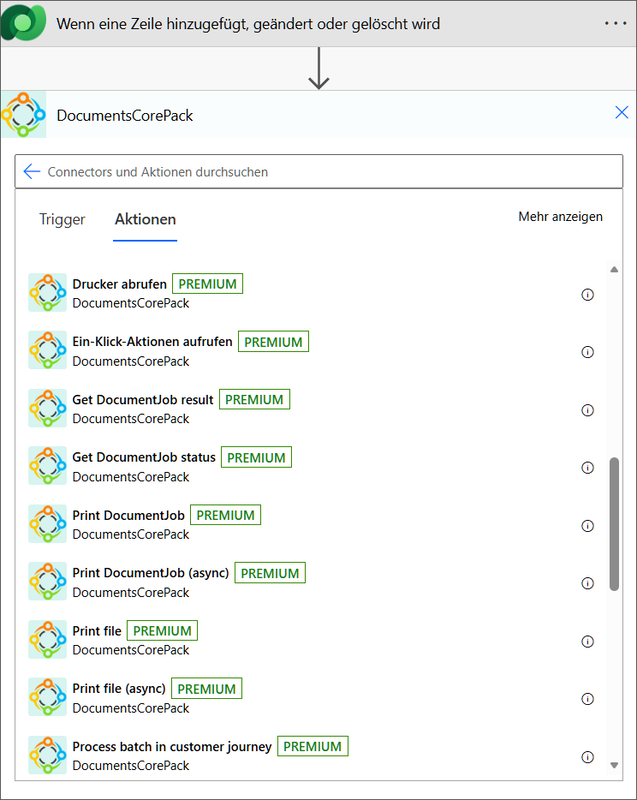Image resolution: width=637 pixels, height=800 pixels.
Task: Close the DocumentsCorePack panel
Action: tap(621, 113)
